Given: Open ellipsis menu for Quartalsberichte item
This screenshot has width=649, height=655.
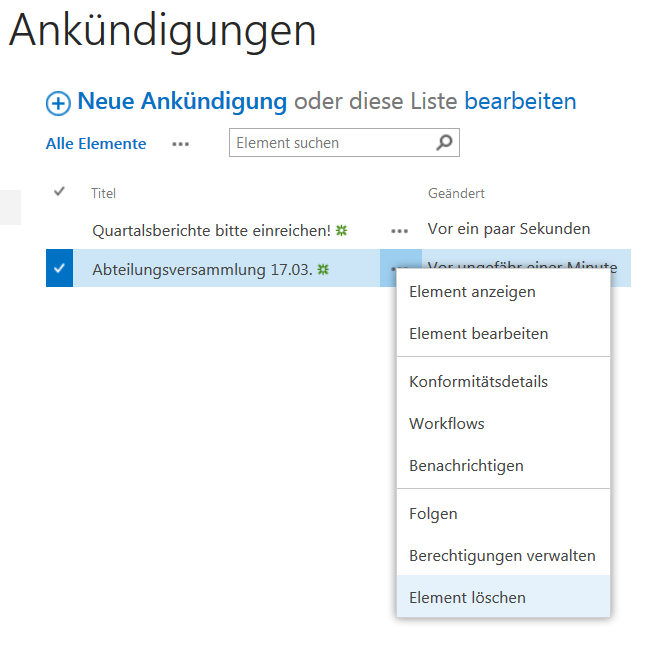Looking at the screenshot, I should tap(399, 230).
